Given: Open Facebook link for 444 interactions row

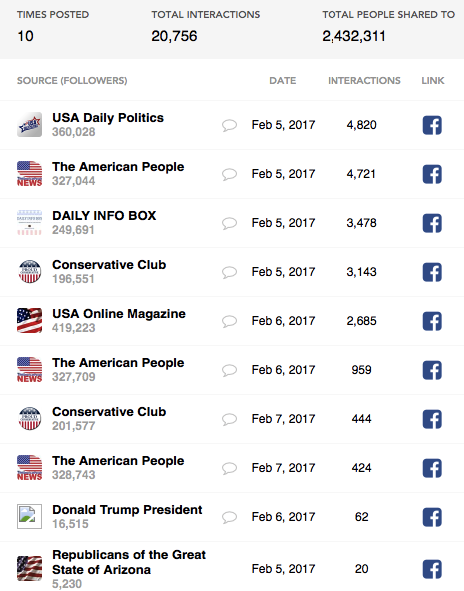Looking at the screenshot, I should [432, 419].
